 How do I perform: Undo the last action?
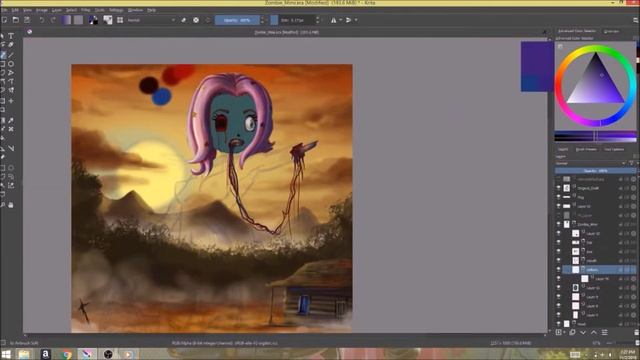(x=42, y=20)
